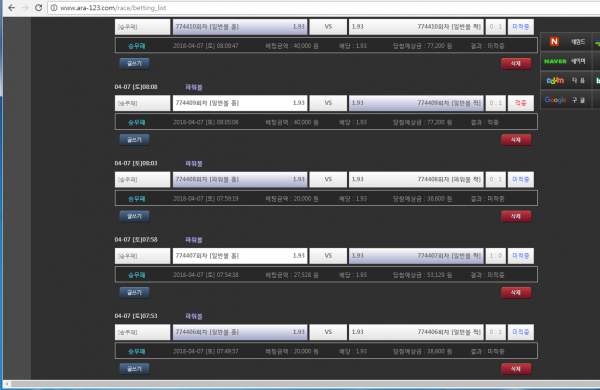The height and width of the screenshot is (390, 600).
Task: Click red delete button for round 774408
Action: [516, 216]
